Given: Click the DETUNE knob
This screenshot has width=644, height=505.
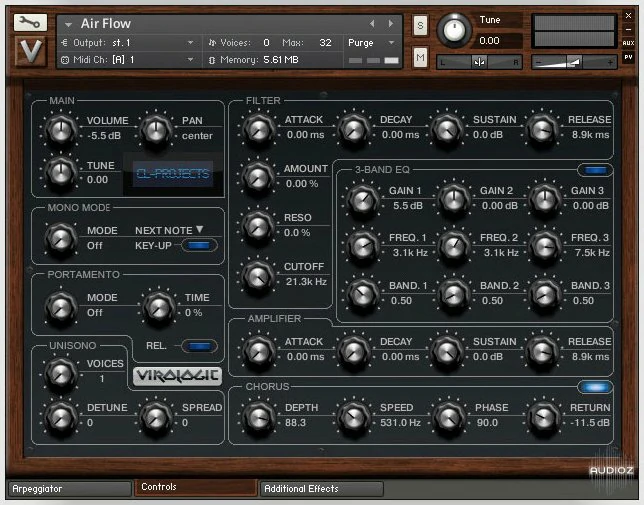Looking at the screenshot, I should pos(61,418).
